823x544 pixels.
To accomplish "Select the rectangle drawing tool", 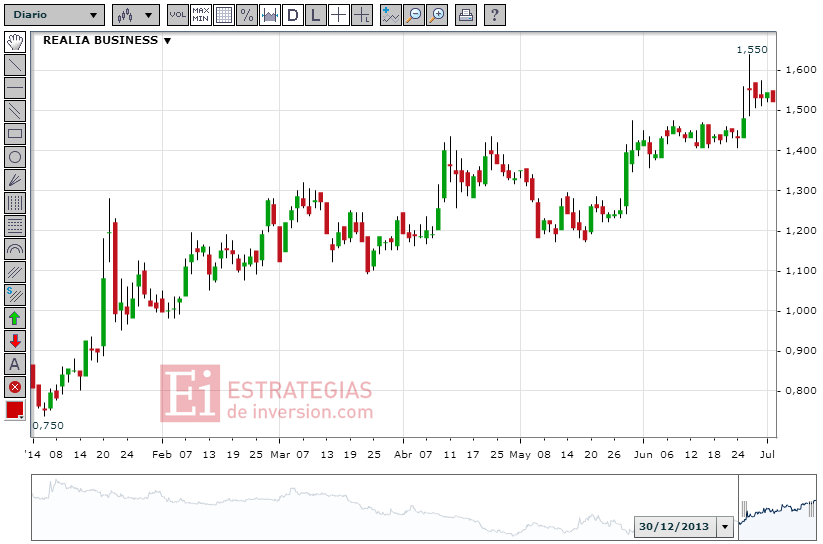I will (15, 134).
